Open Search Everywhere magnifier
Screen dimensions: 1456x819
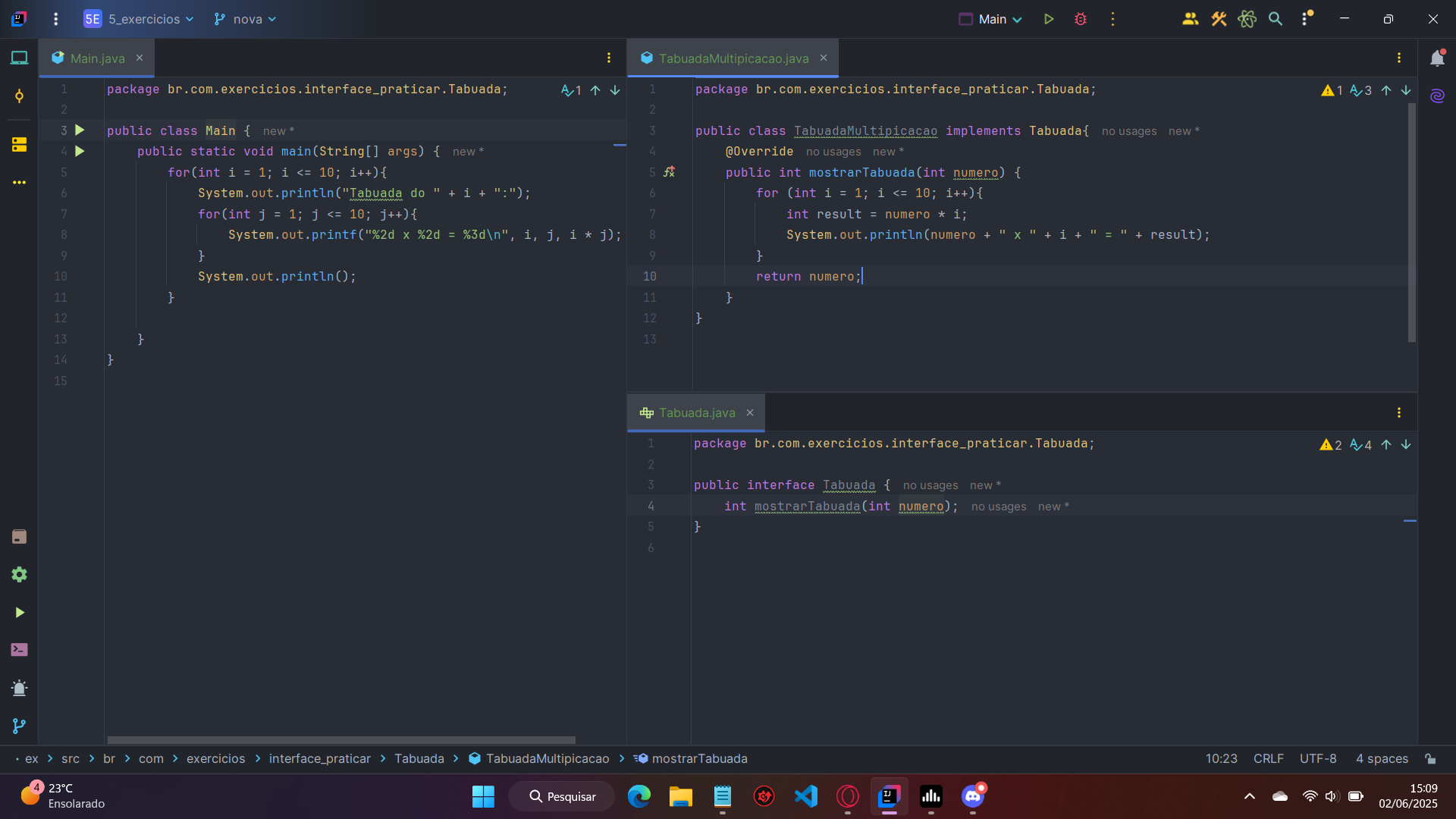click(x=1276, y=19)
